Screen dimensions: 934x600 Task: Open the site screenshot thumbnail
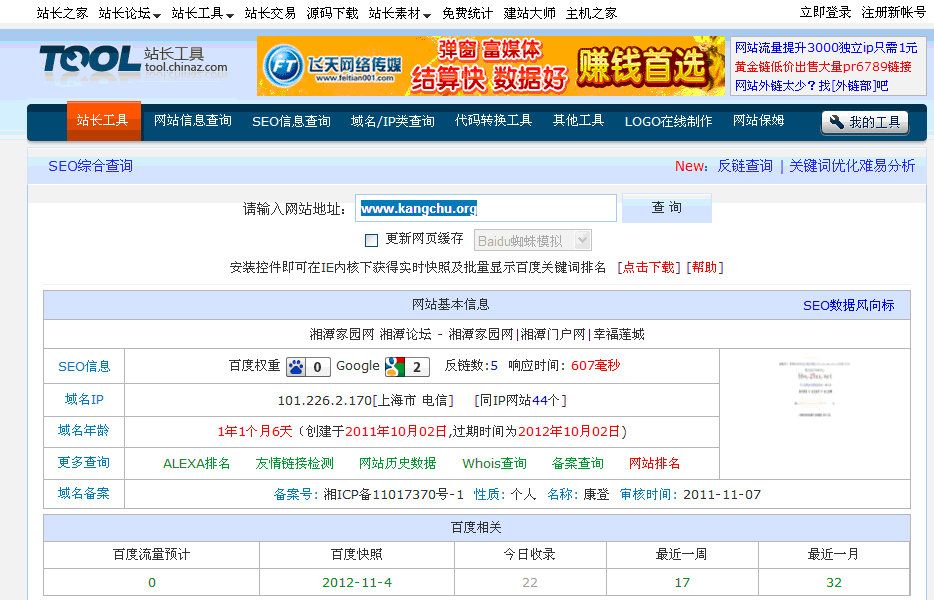point(814,387)
